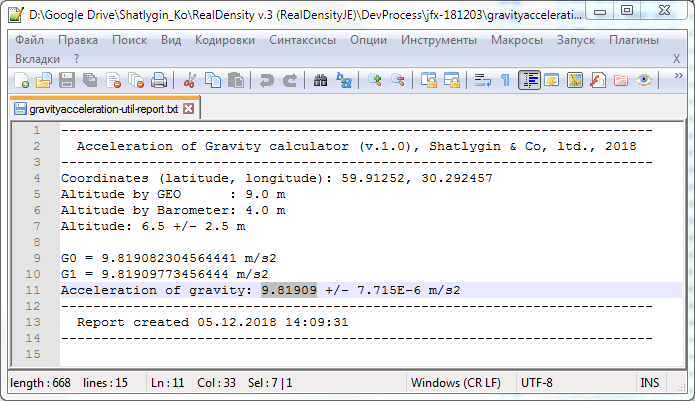This screenshot has width=695, height=401.
Task: Create a new document from toolbar
Action: [21, 81]
